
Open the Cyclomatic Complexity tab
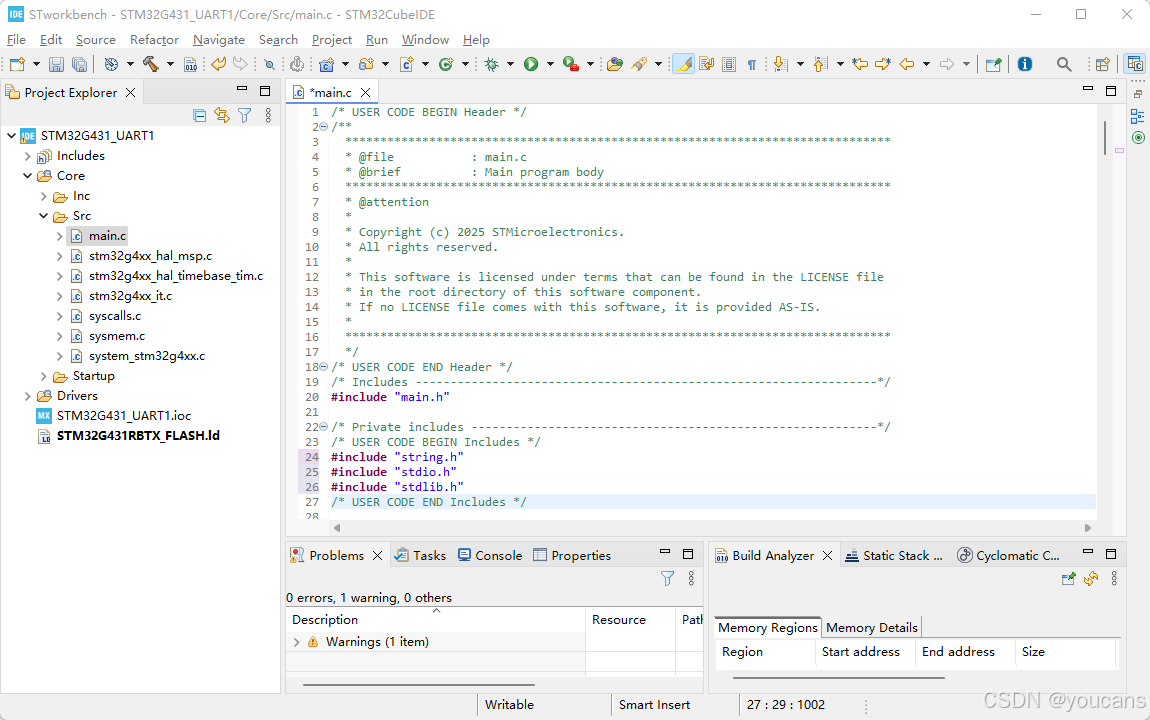click(1008, 556)
